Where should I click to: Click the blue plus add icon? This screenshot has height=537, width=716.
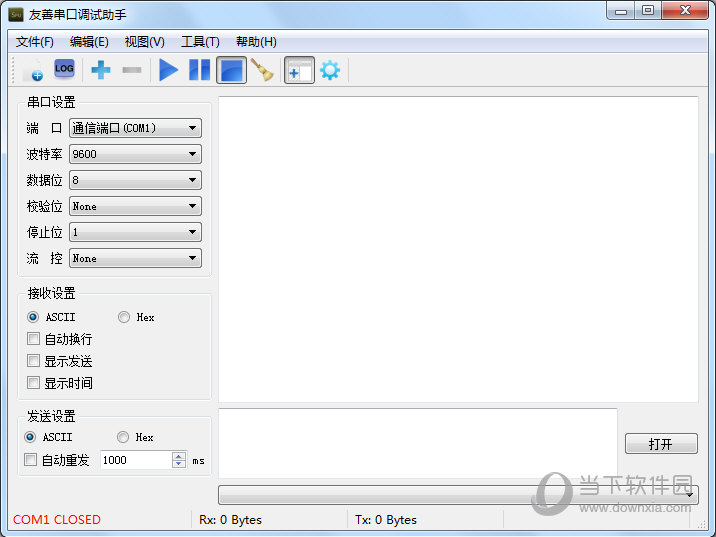click(101, 70)
